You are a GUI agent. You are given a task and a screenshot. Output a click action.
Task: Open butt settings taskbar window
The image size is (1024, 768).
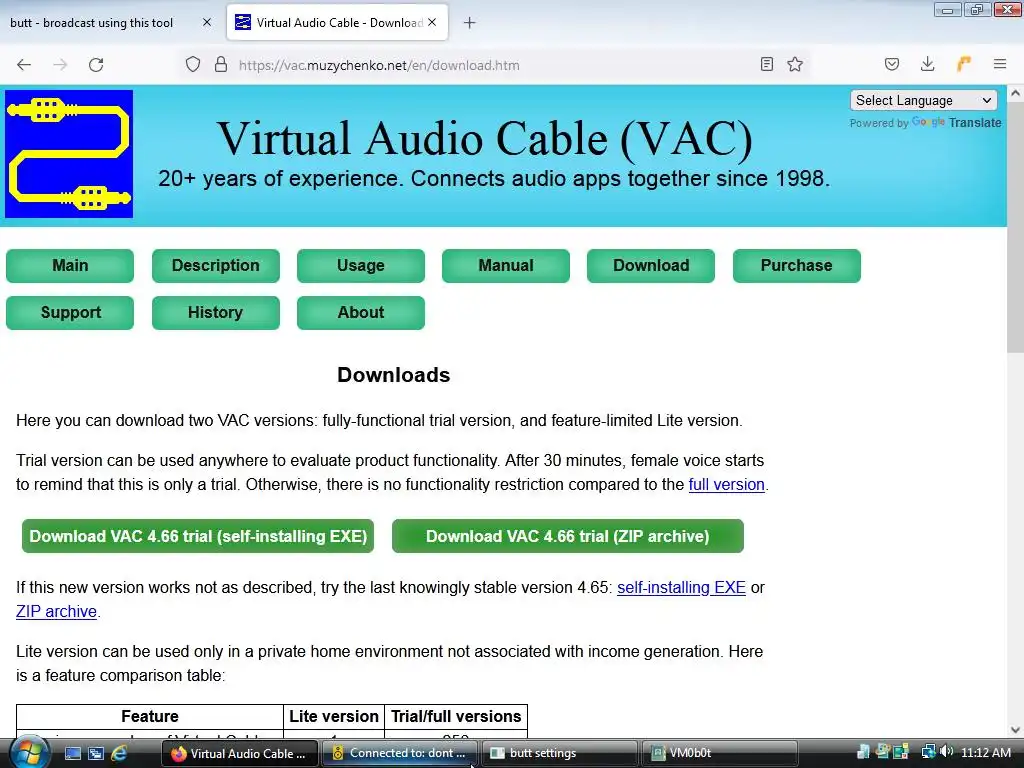pos(560,754)
